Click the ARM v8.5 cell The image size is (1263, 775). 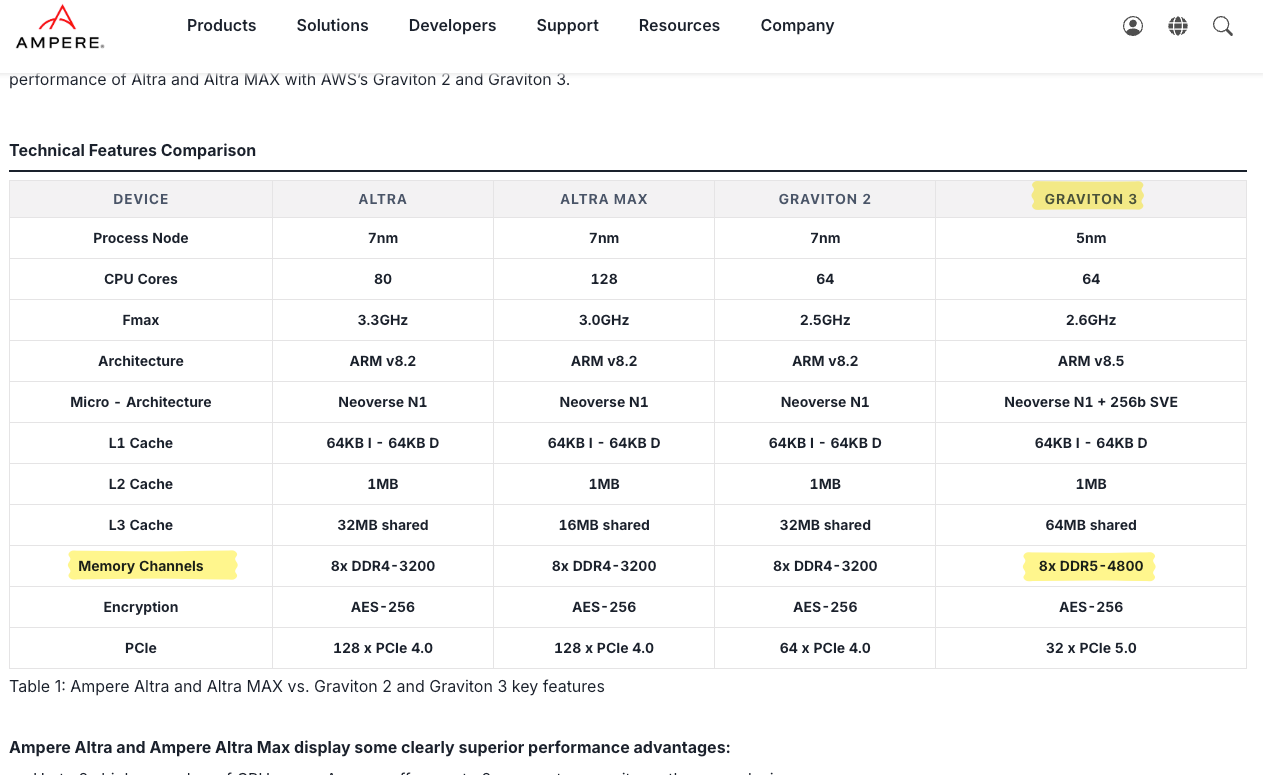coord(1091,361)
